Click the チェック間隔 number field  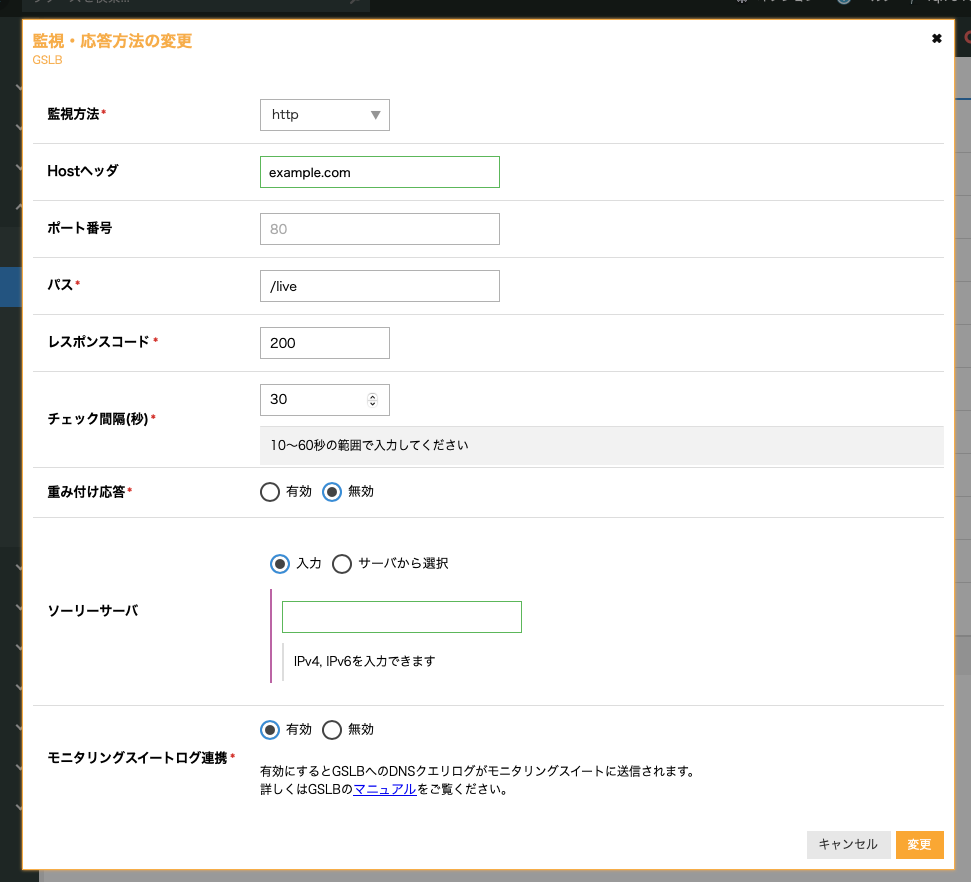[310, 399]
